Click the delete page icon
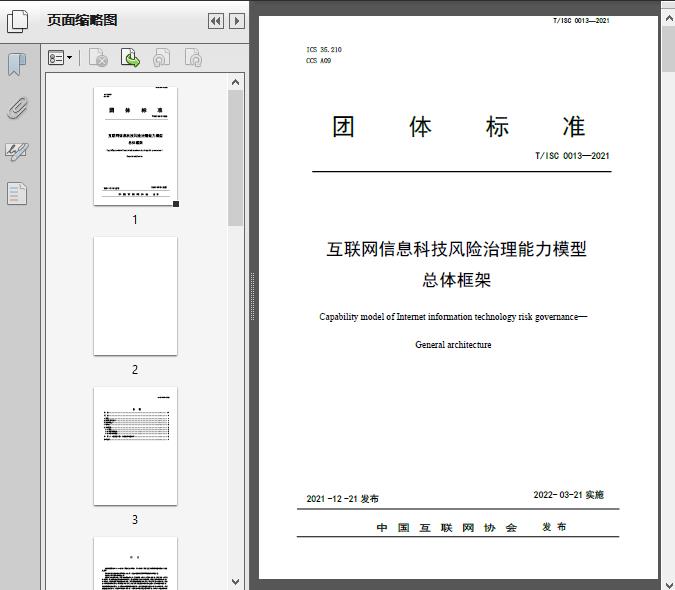The width and height of the screenshot is (675, 590). (98, 58)
